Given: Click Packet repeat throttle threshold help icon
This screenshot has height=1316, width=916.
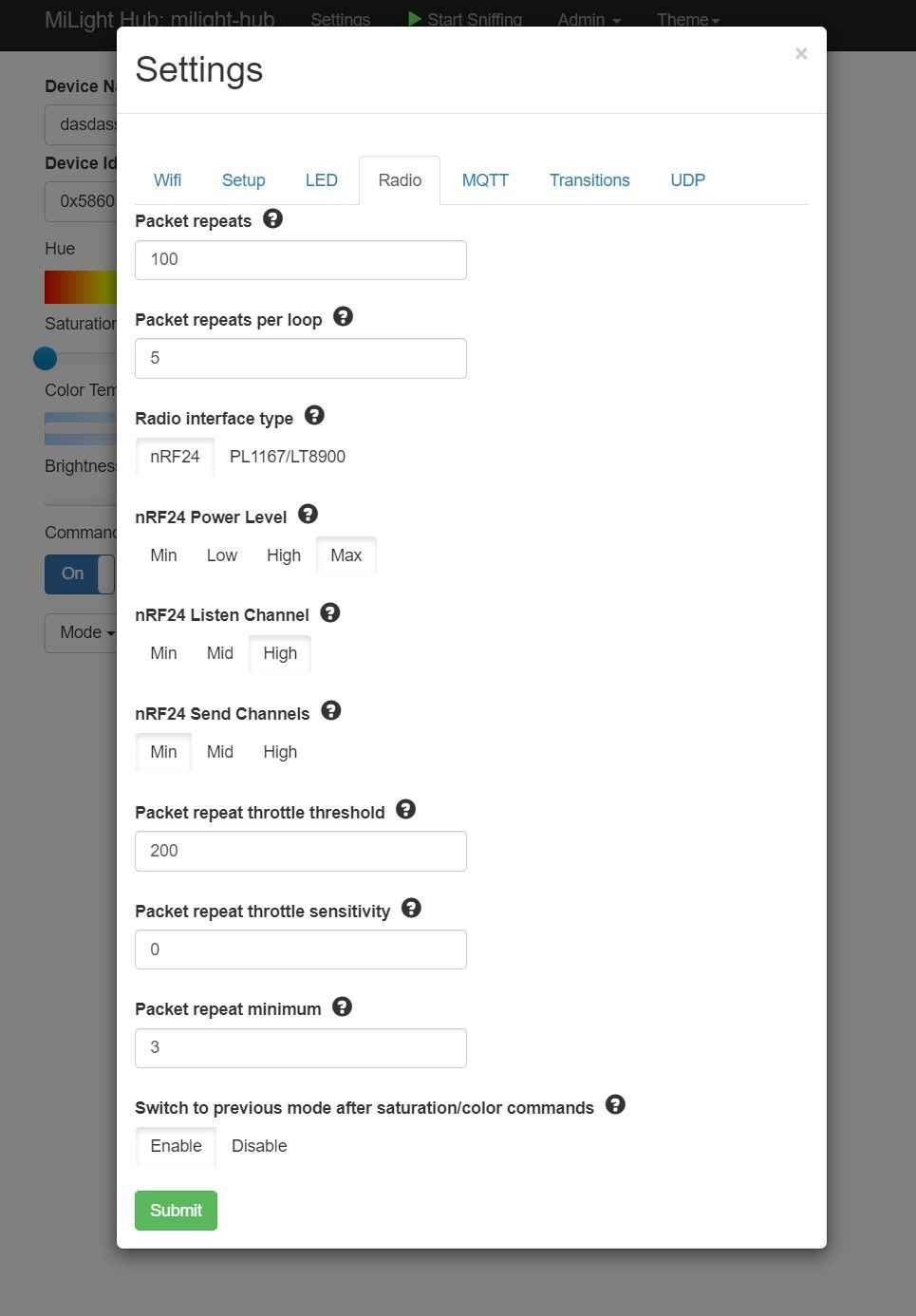Looking at the screenshot, I should click(x=406, y=810).
